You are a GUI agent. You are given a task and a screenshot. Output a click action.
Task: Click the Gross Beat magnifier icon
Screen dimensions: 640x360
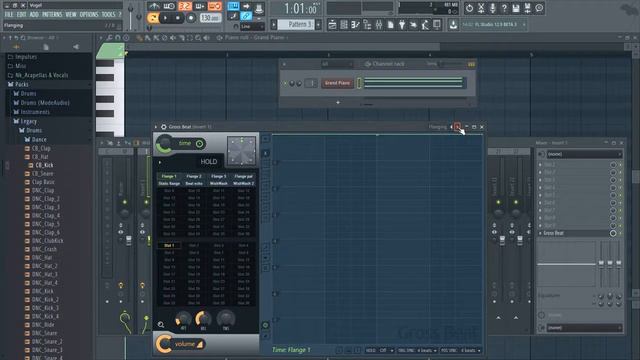point(161,324)
